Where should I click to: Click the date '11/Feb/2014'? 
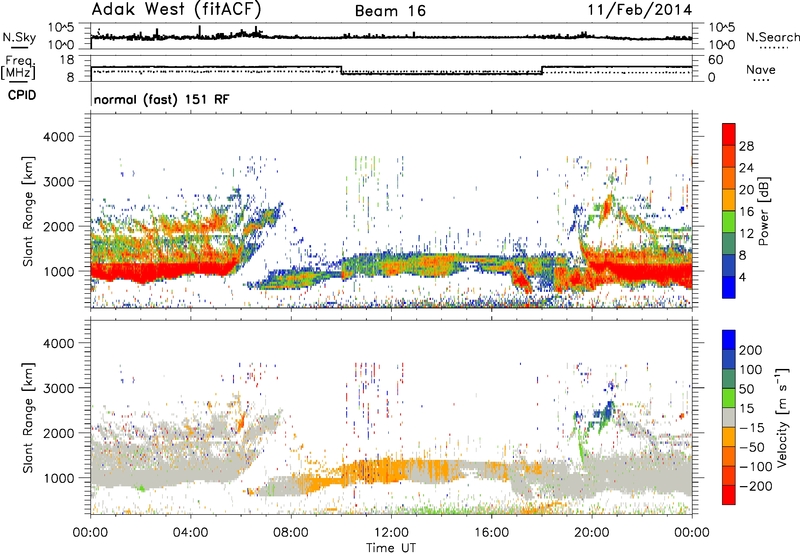pos(640,10)
